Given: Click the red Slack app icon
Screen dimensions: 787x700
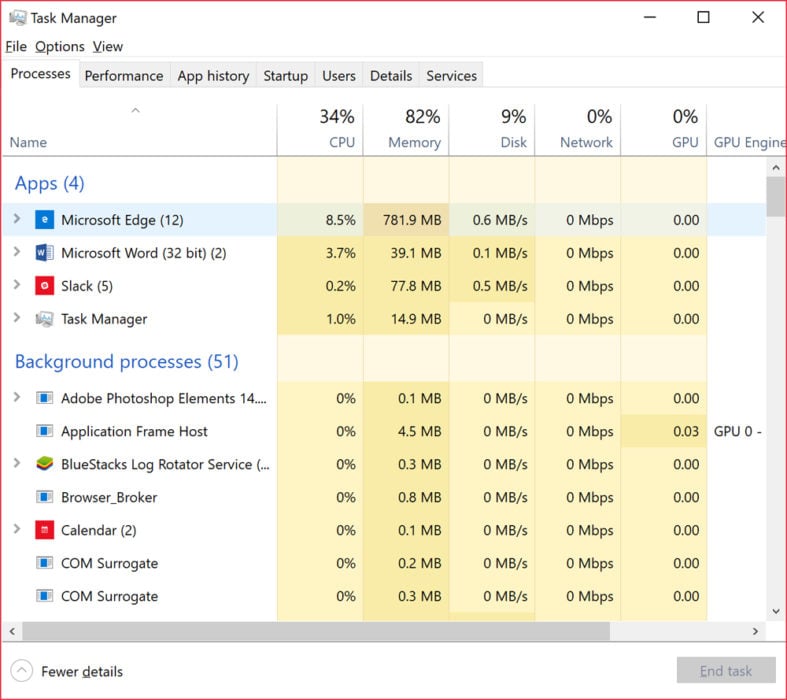Looking at the screenshot, I should [44, 286].
